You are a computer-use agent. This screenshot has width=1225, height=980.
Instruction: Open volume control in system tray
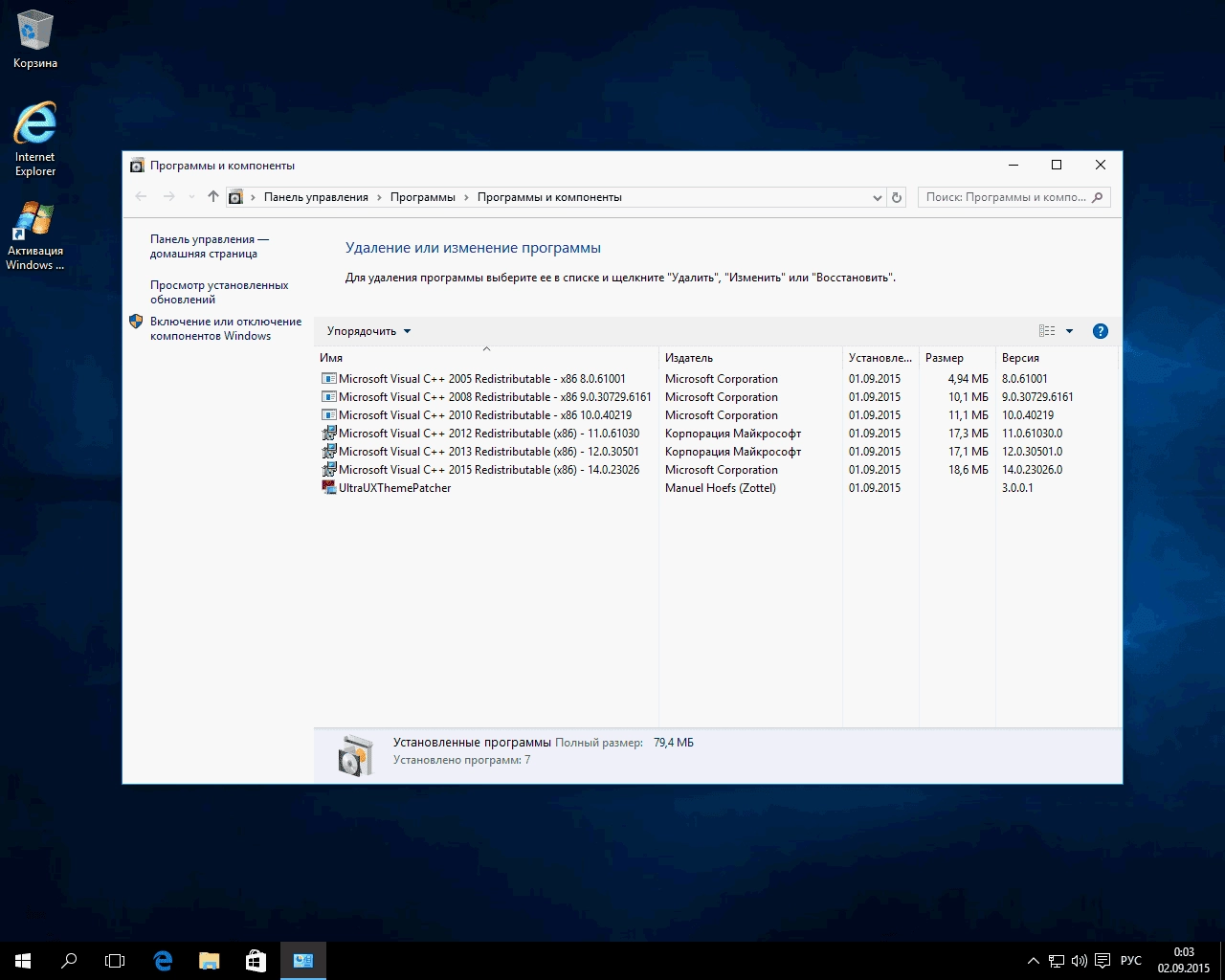(x=1080, y=961)
